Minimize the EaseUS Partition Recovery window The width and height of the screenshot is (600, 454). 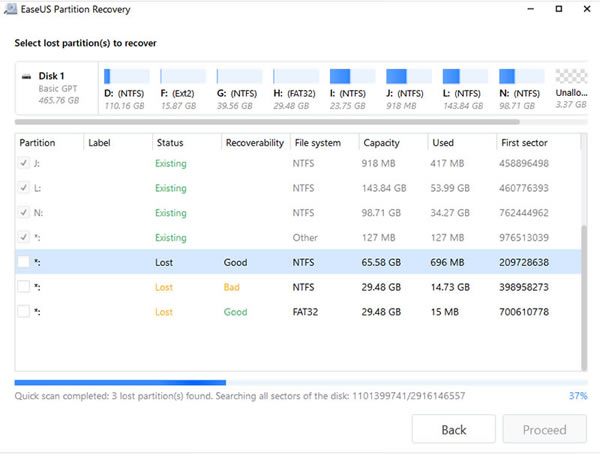pos(530,9)
